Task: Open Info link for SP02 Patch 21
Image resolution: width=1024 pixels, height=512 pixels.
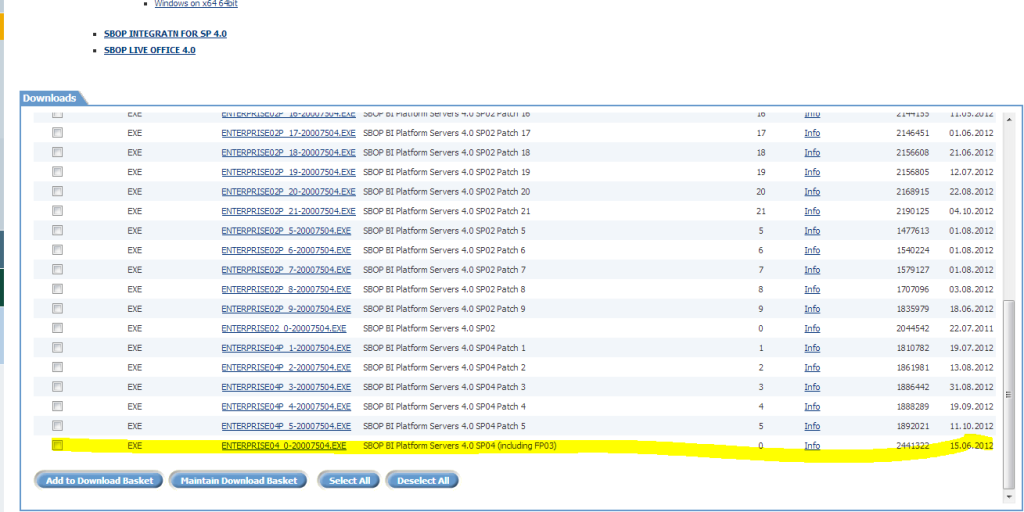Action: [x=812, y=212]
